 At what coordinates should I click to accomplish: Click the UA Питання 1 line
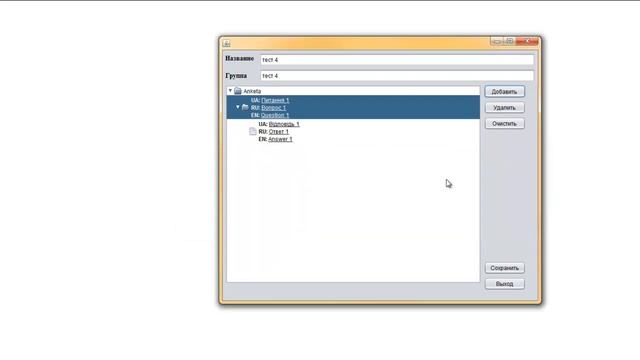tap(270, 100)
